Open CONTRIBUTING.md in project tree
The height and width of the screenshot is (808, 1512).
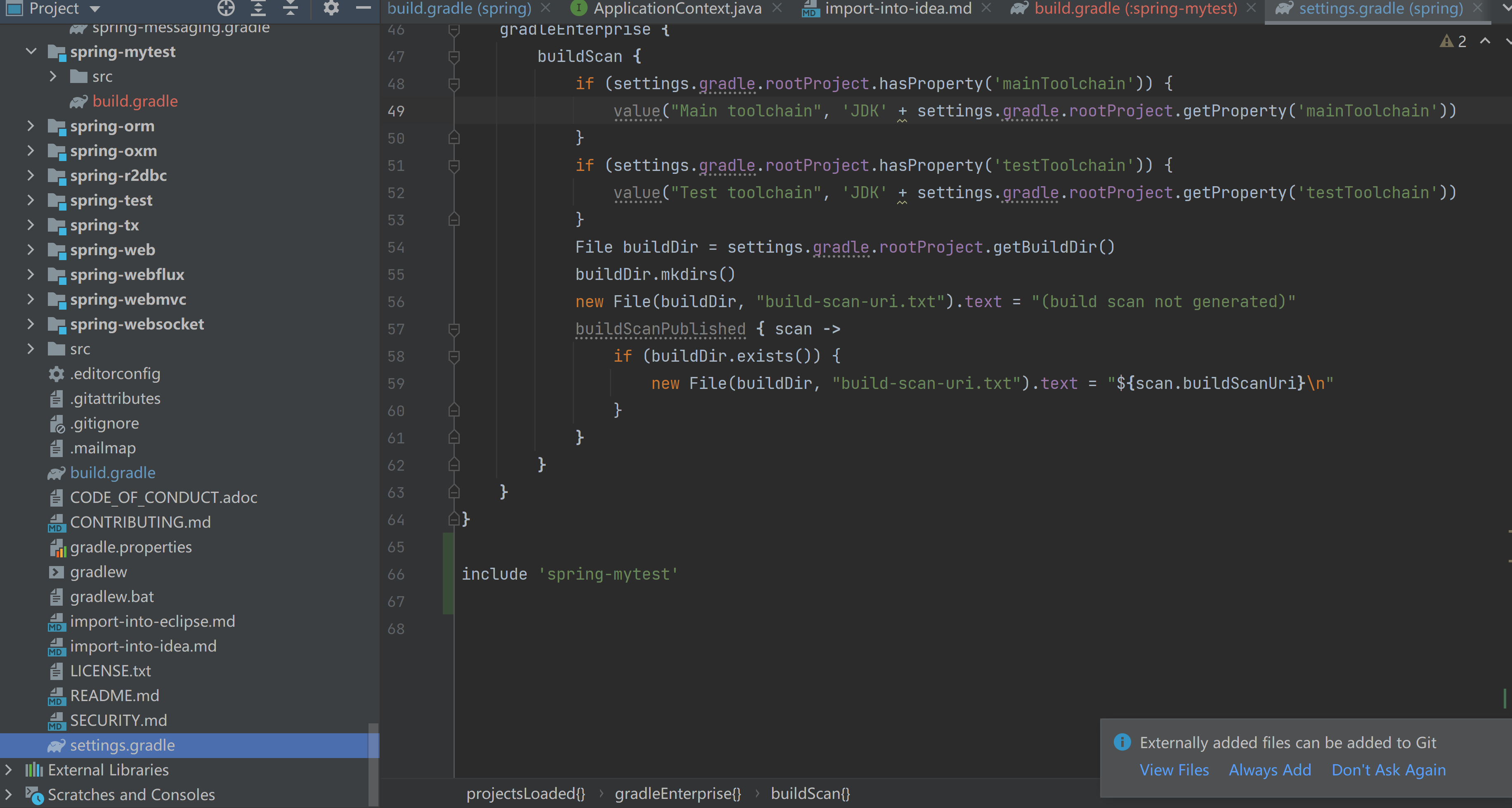[140, 522]
